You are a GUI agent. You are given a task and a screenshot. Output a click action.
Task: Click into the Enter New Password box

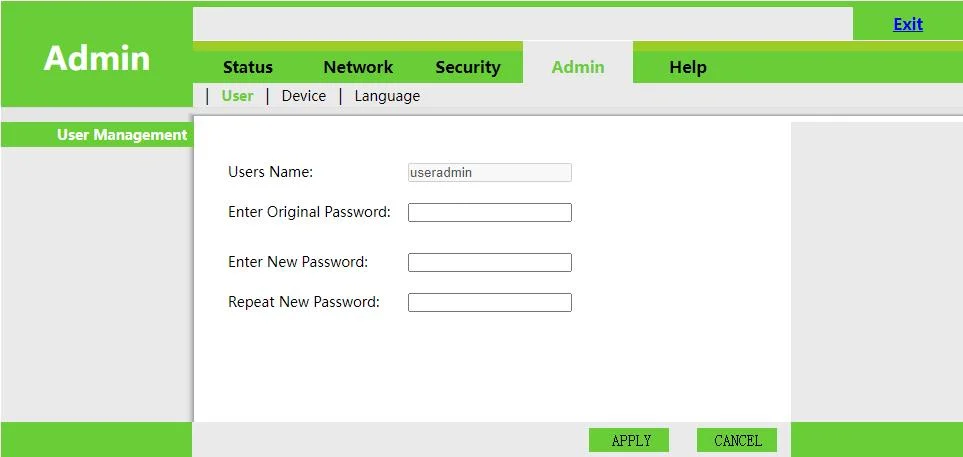489,262
